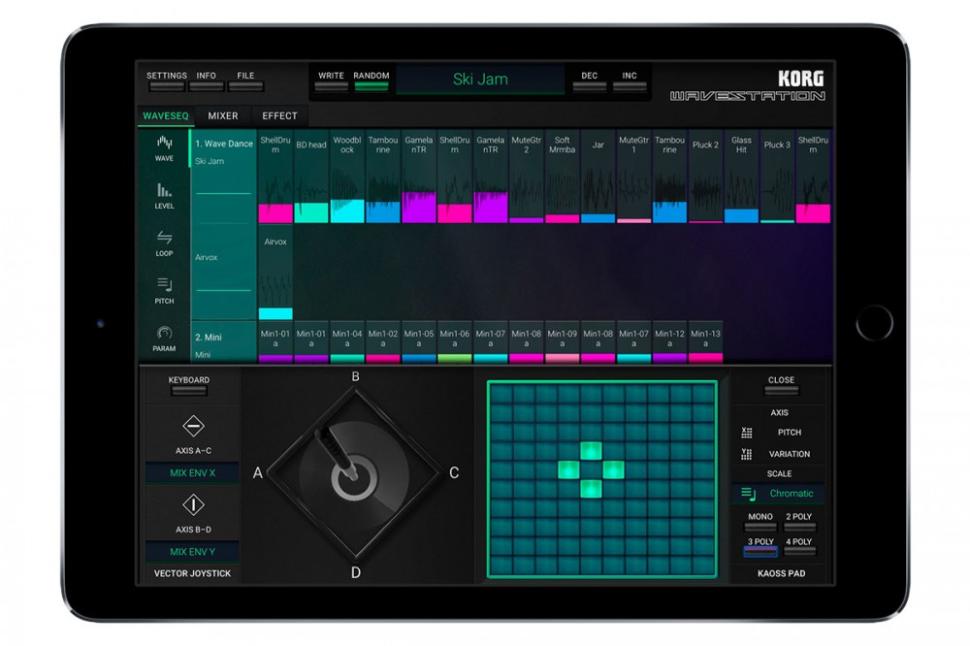Select the BD head wave step
This screenshot has height=646, width=970.
pyautogui.click(x=311, y=176)
